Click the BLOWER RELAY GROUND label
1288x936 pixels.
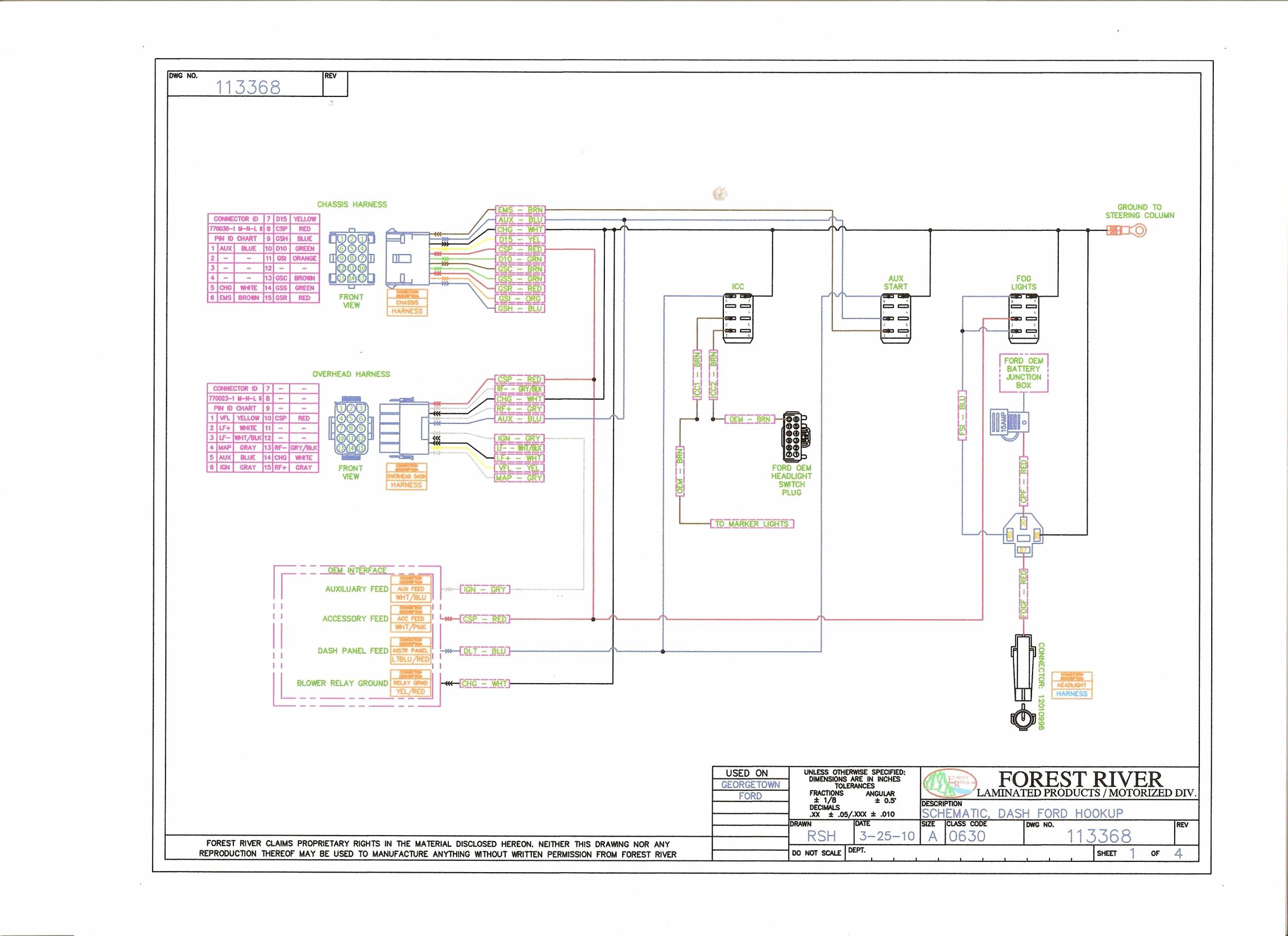pyautogui.click(x=343, y=683)
